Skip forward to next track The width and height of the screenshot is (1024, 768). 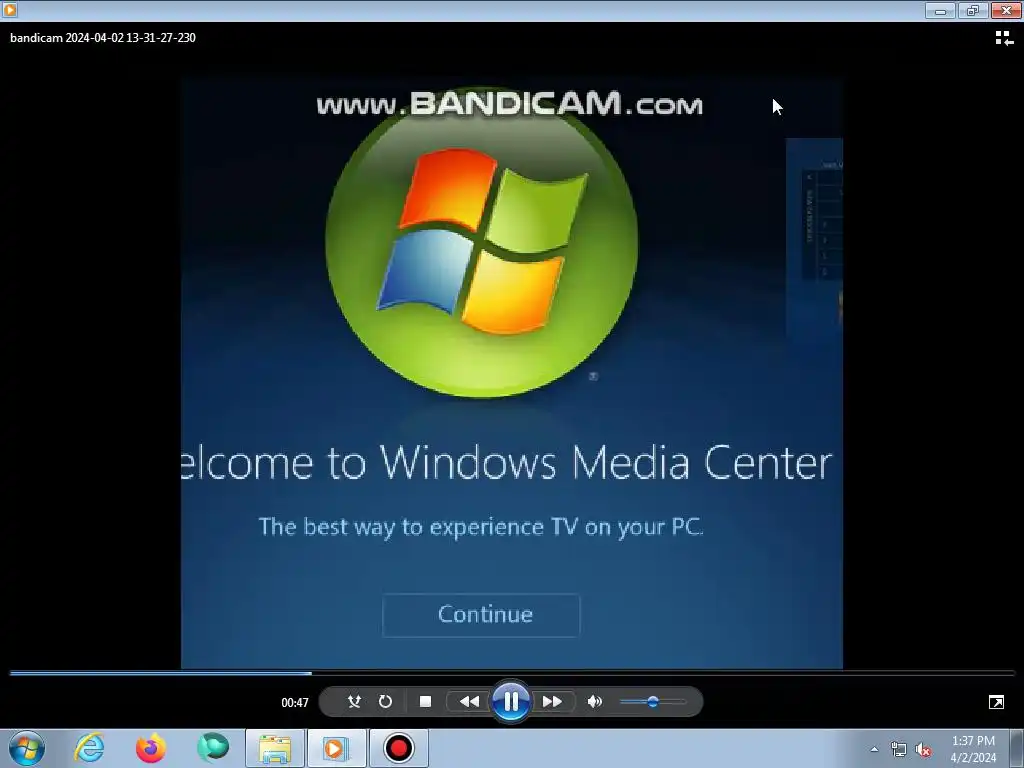(552, 702)
